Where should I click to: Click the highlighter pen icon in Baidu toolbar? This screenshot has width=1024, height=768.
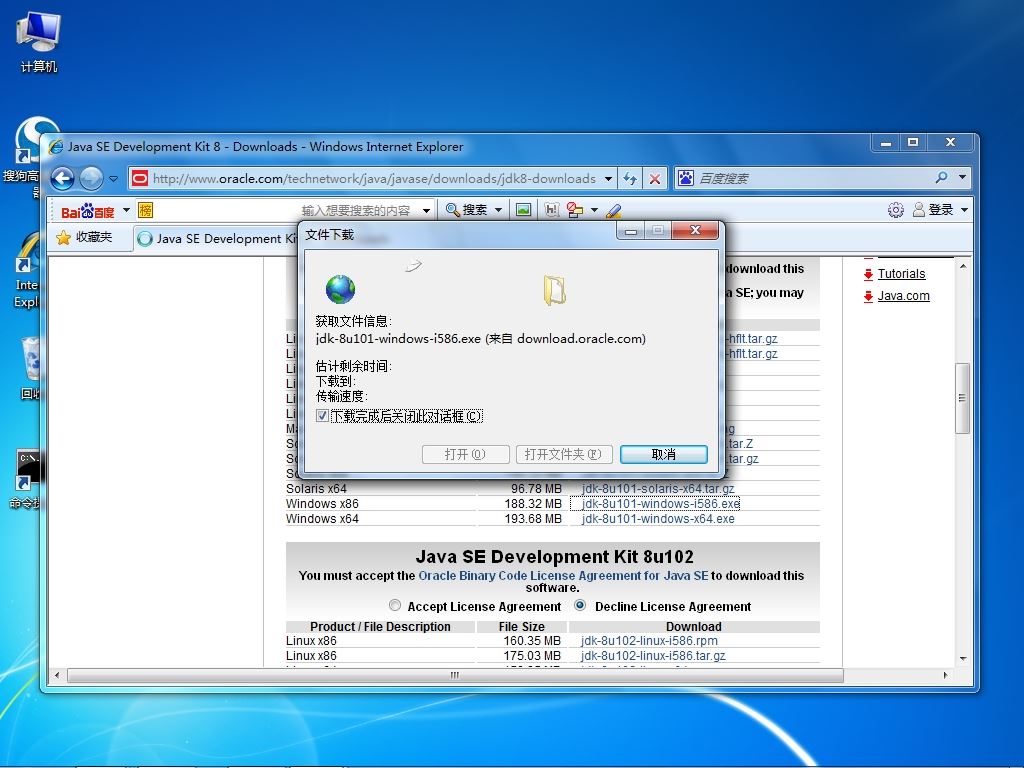pyautogui.click(x=613, y=210)
